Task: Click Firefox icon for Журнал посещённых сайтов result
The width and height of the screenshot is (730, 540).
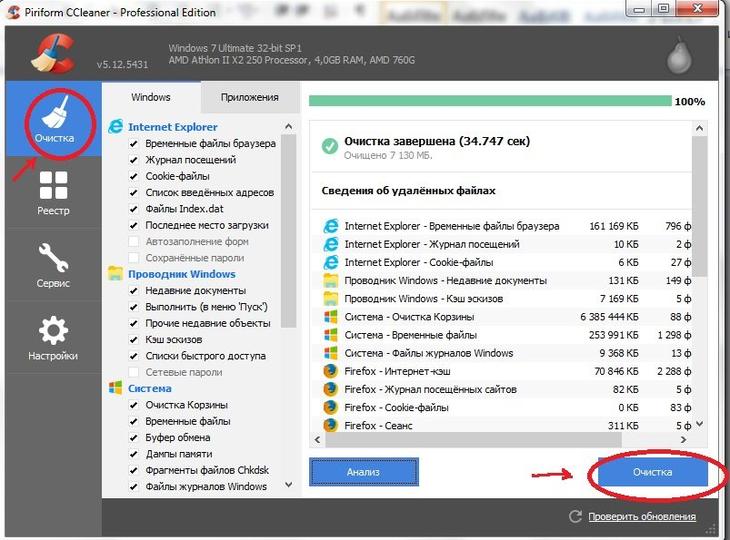Action: 331,389
